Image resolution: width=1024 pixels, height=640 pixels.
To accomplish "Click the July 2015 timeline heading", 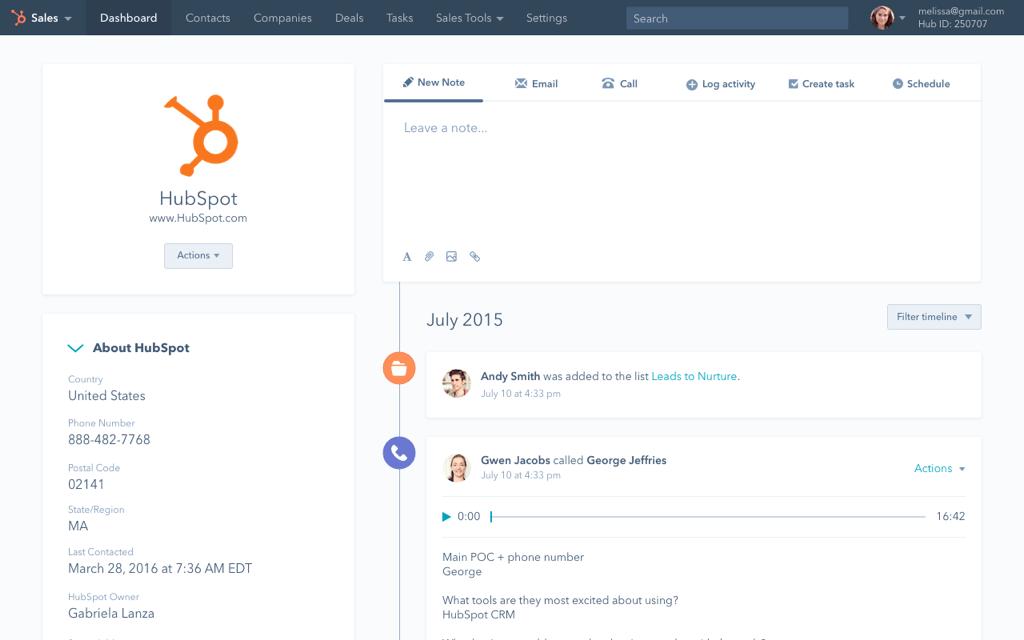I will coord(464,320).
